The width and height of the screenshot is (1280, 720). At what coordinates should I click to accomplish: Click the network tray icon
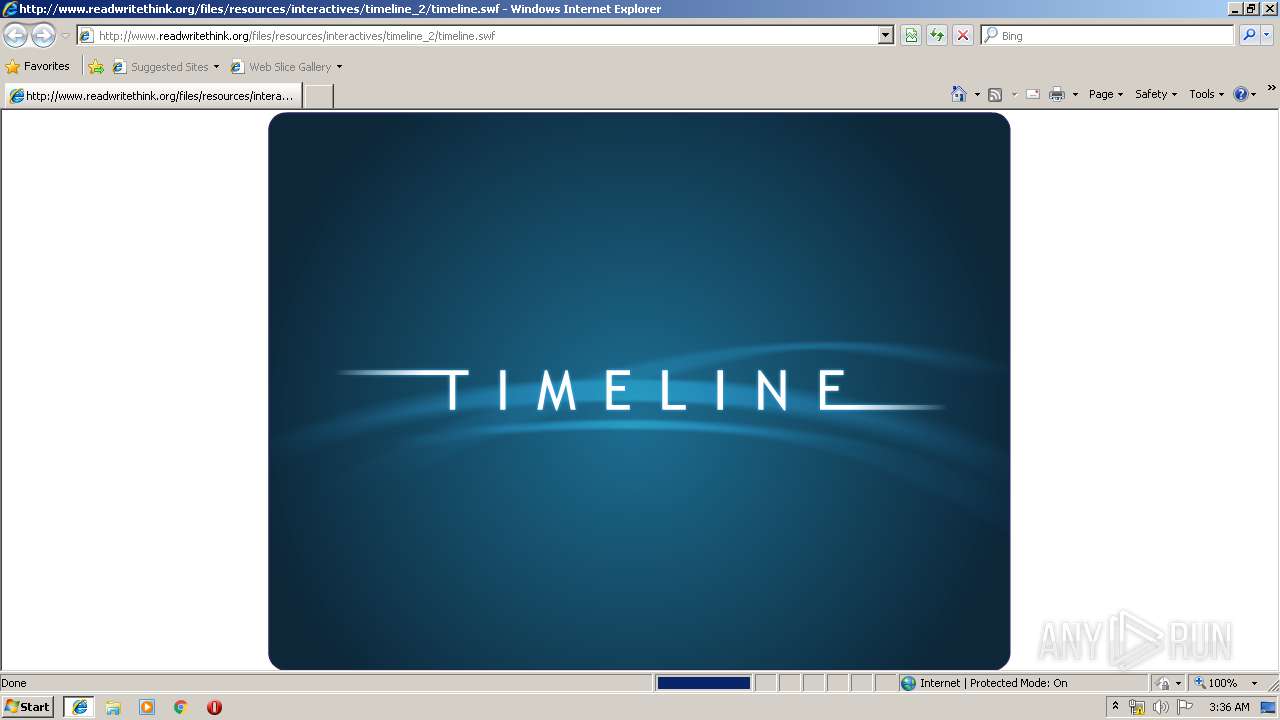(x=1136, y=707)
